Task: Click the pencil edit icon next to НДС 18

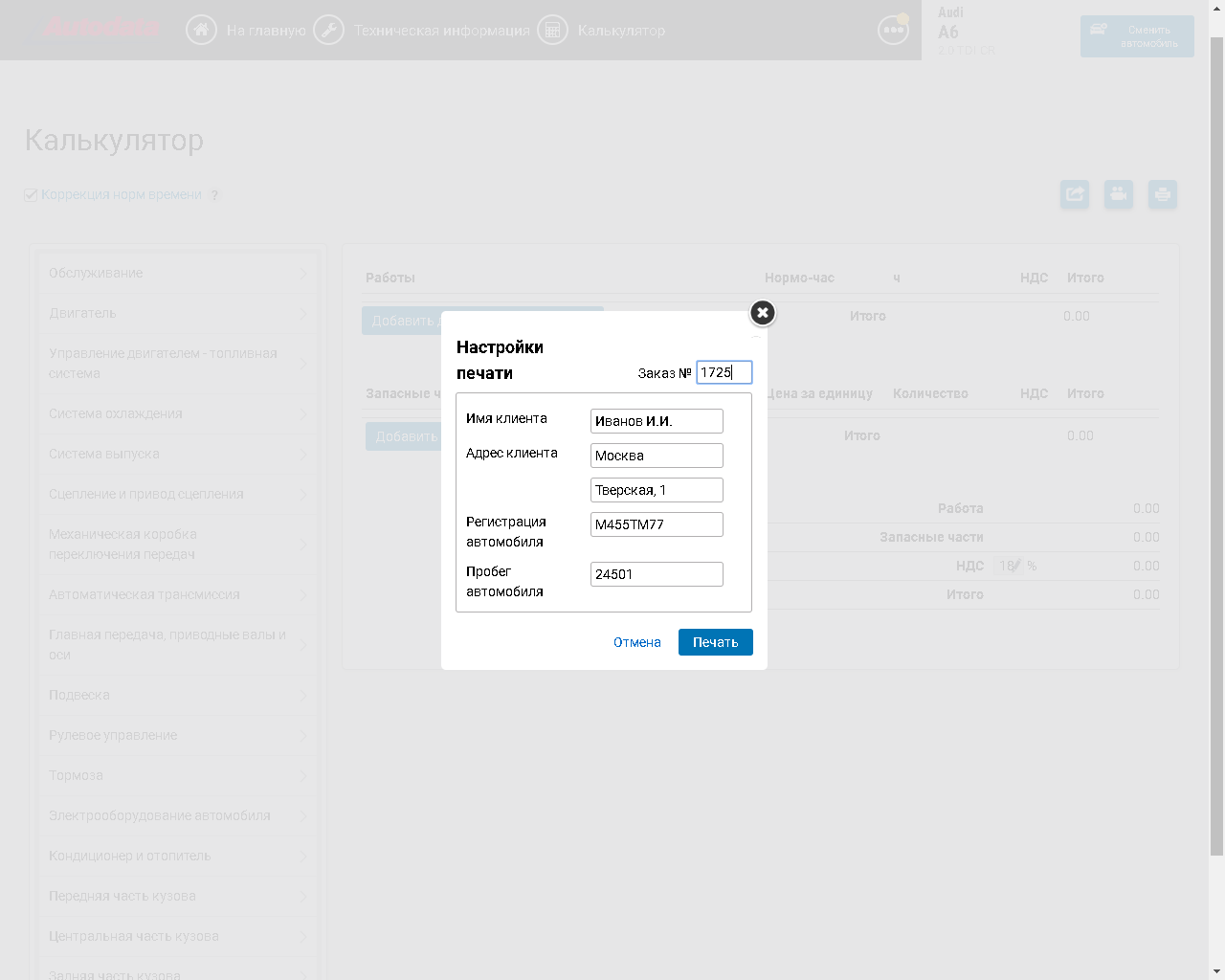Action: pos(1017,565)
